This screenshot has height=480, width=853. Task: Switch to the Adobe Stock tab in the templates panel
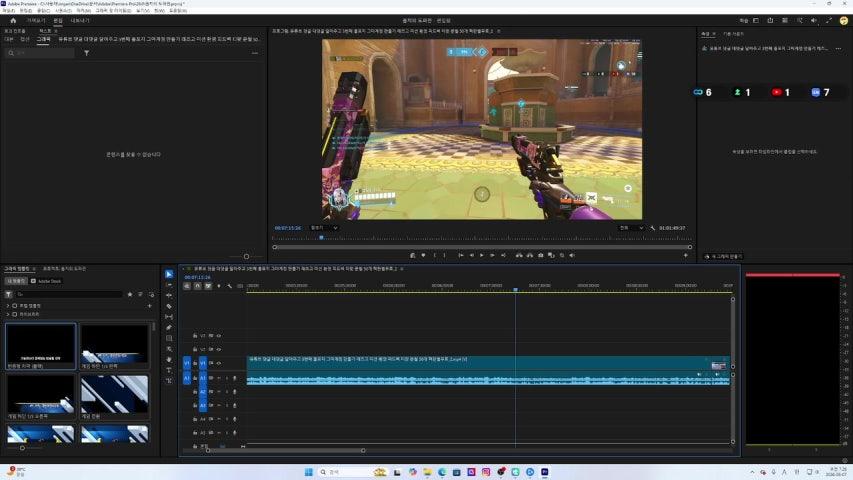tap(46, 281)
